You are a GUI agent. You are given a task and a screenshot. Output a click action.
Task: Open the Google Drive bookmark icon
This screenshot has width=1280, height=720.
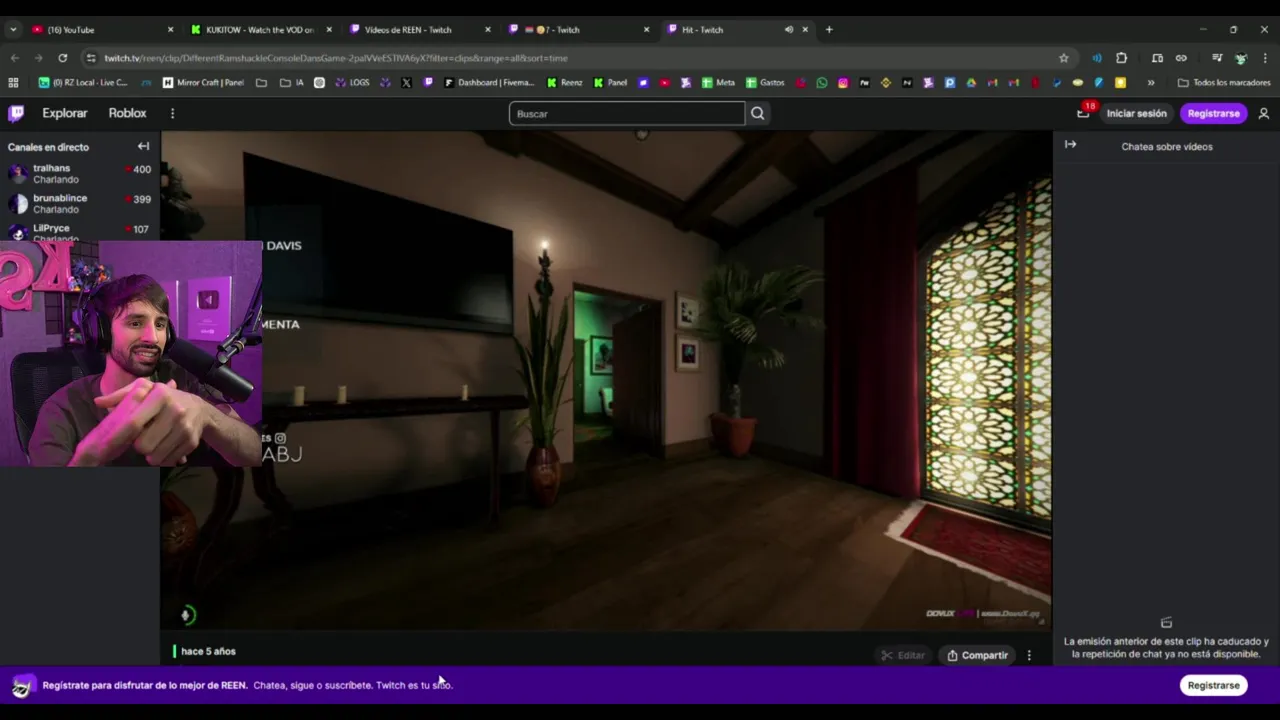coord(971,82)
